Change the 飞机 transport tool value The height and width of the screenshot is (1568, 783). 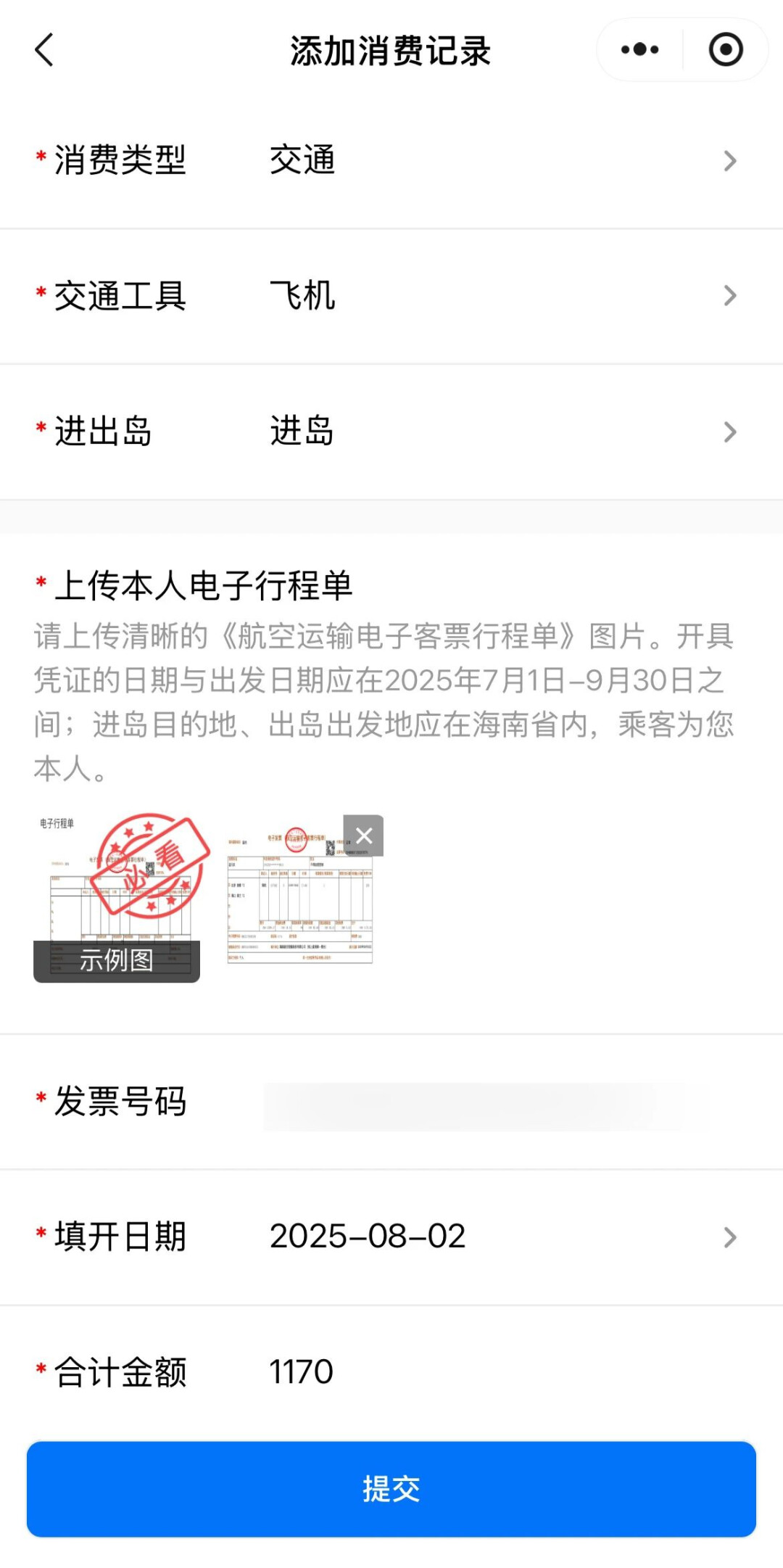point(302,296)
